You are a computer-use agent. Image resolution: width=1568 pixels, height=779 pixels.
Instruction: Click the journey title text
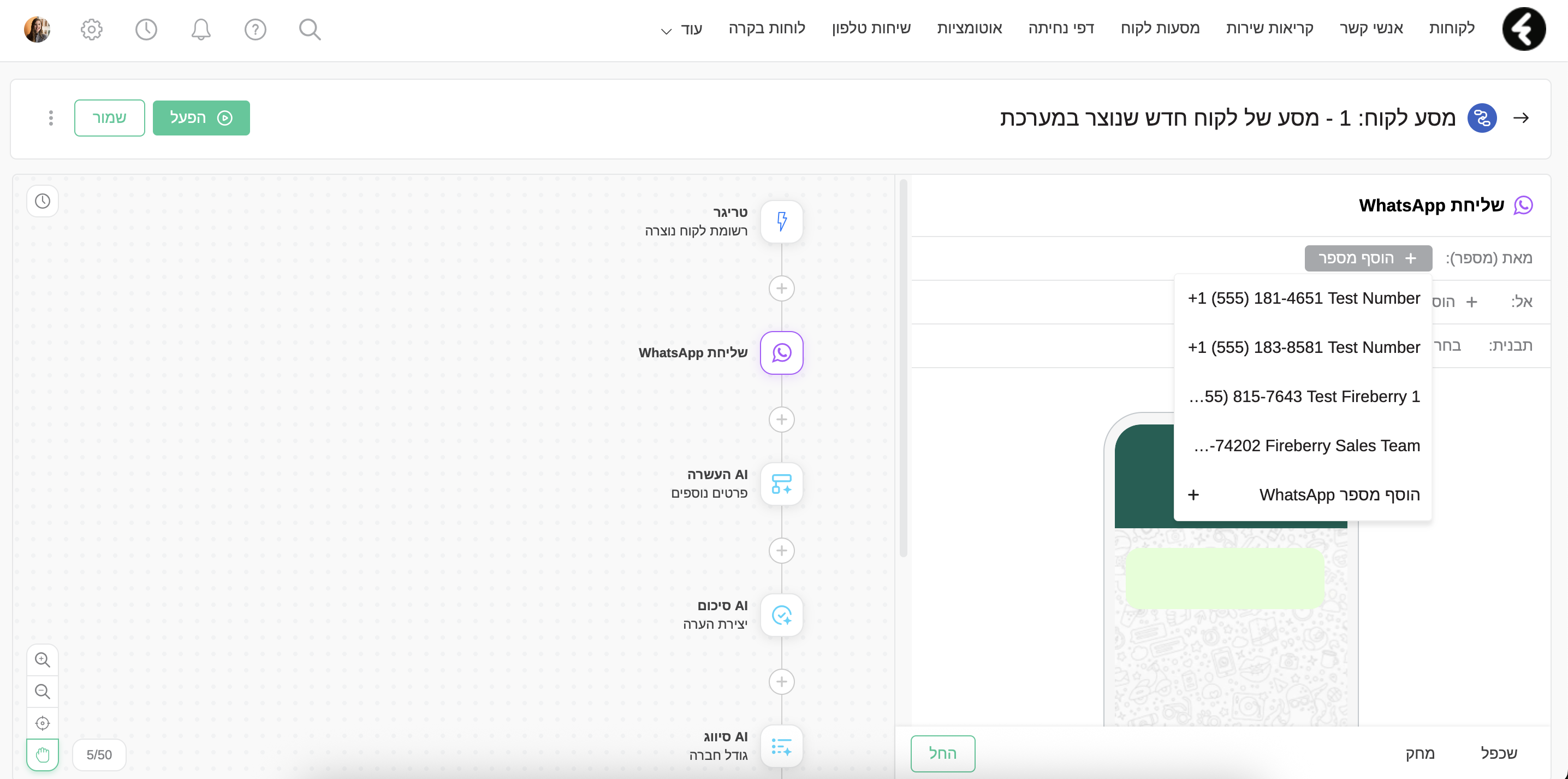[x=1227, y=117]
